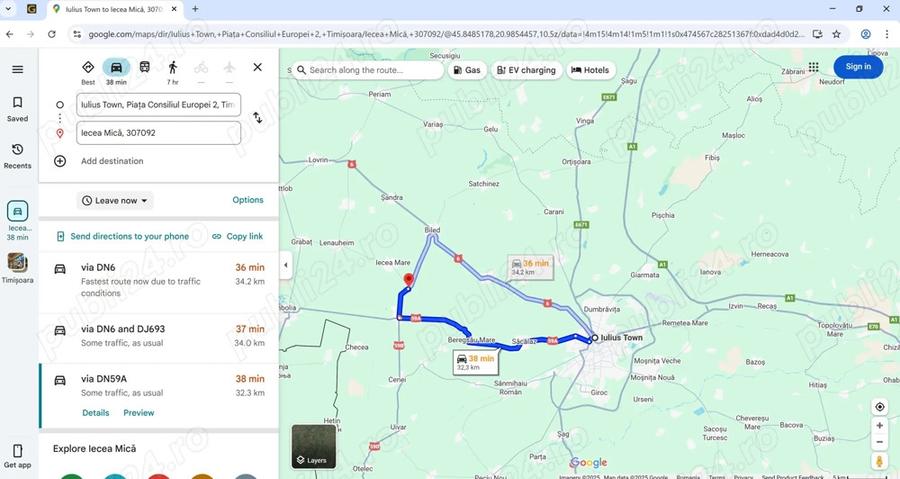Collapse the side panel with the arrow
The image size is (900, 479).
pyautogui.click(x=285, y=265)
